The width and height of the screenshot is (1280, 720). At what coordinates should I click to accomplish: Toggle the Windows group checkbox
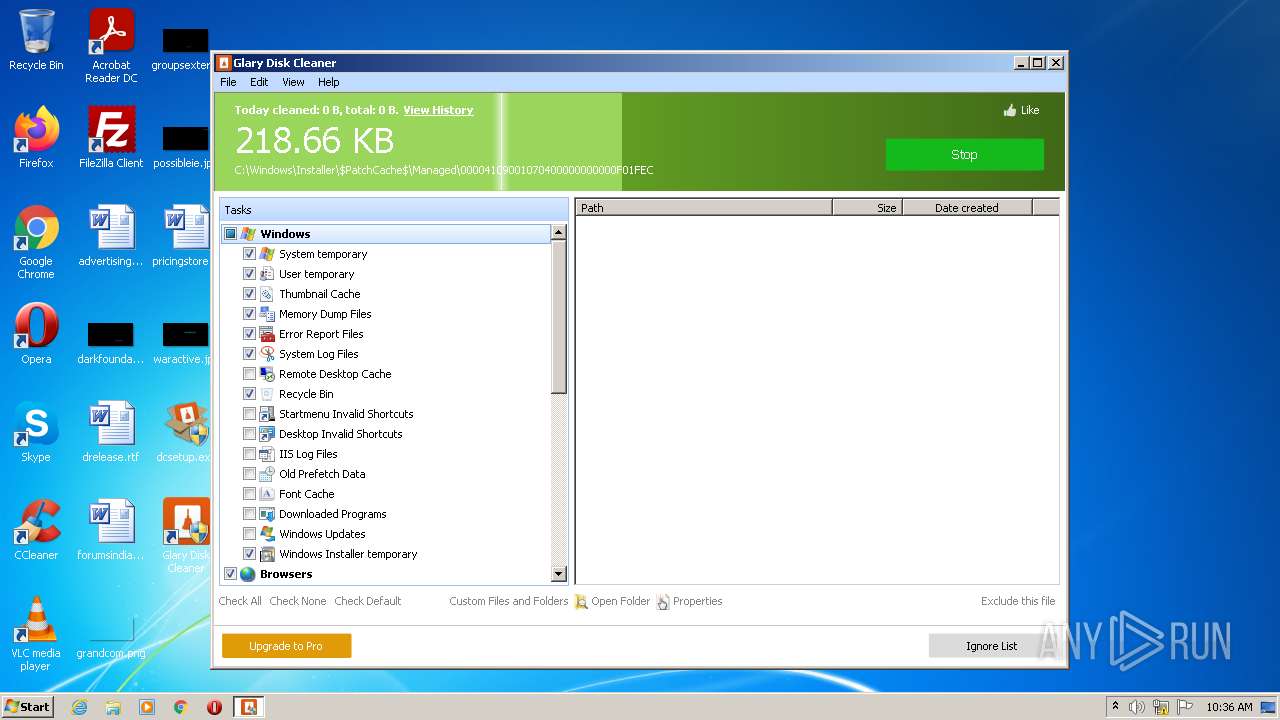231,234
